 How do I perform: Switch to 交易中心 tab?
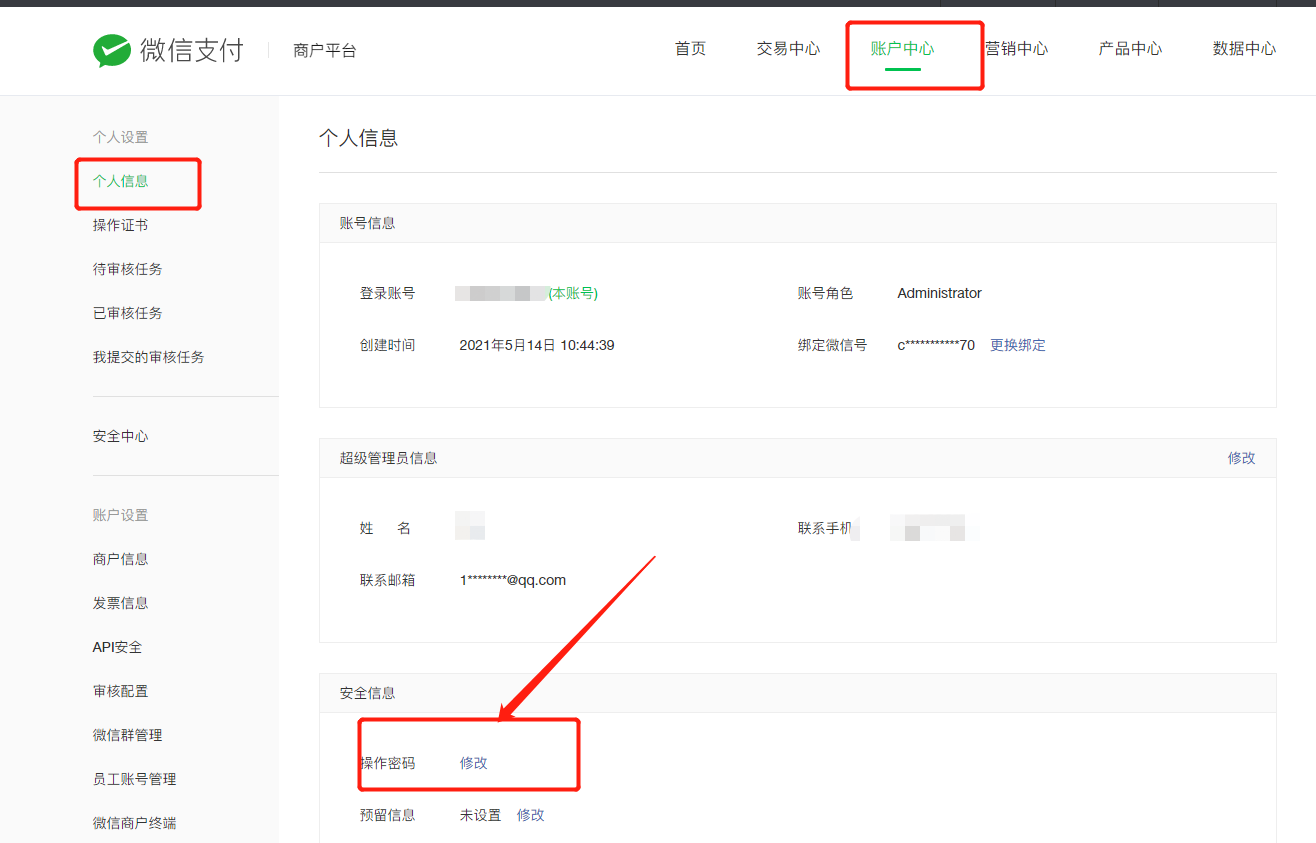pos(788,49)
